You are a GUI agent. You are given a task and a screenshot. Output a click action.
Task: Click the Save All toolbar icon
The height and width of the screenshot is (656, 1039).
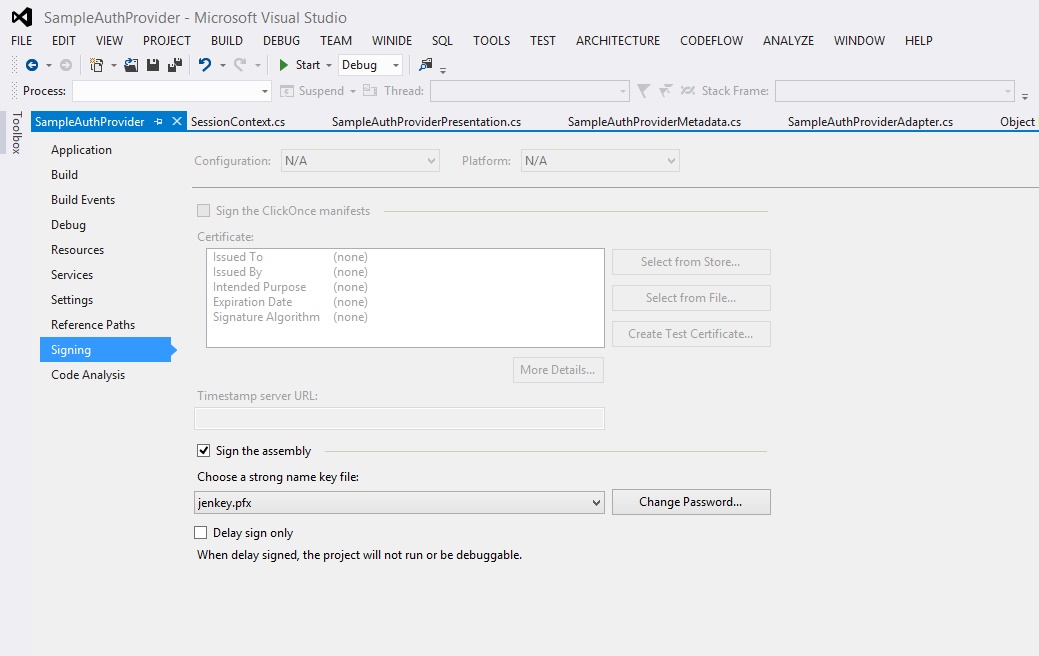[x=175, y=65]
